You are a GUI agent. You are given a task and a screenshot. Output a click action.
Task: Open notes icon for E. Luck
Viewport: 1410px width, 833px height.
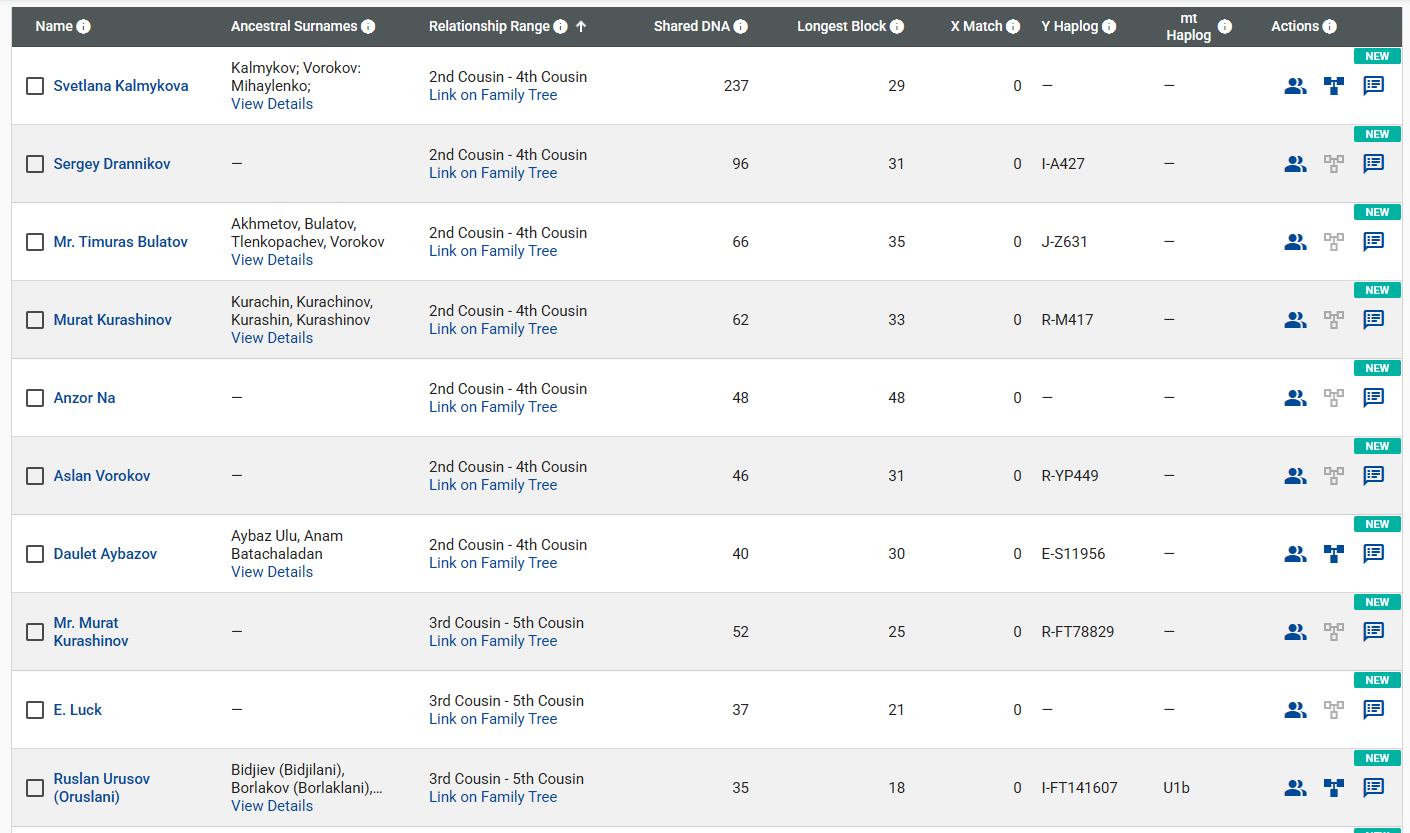(1374, 710)
